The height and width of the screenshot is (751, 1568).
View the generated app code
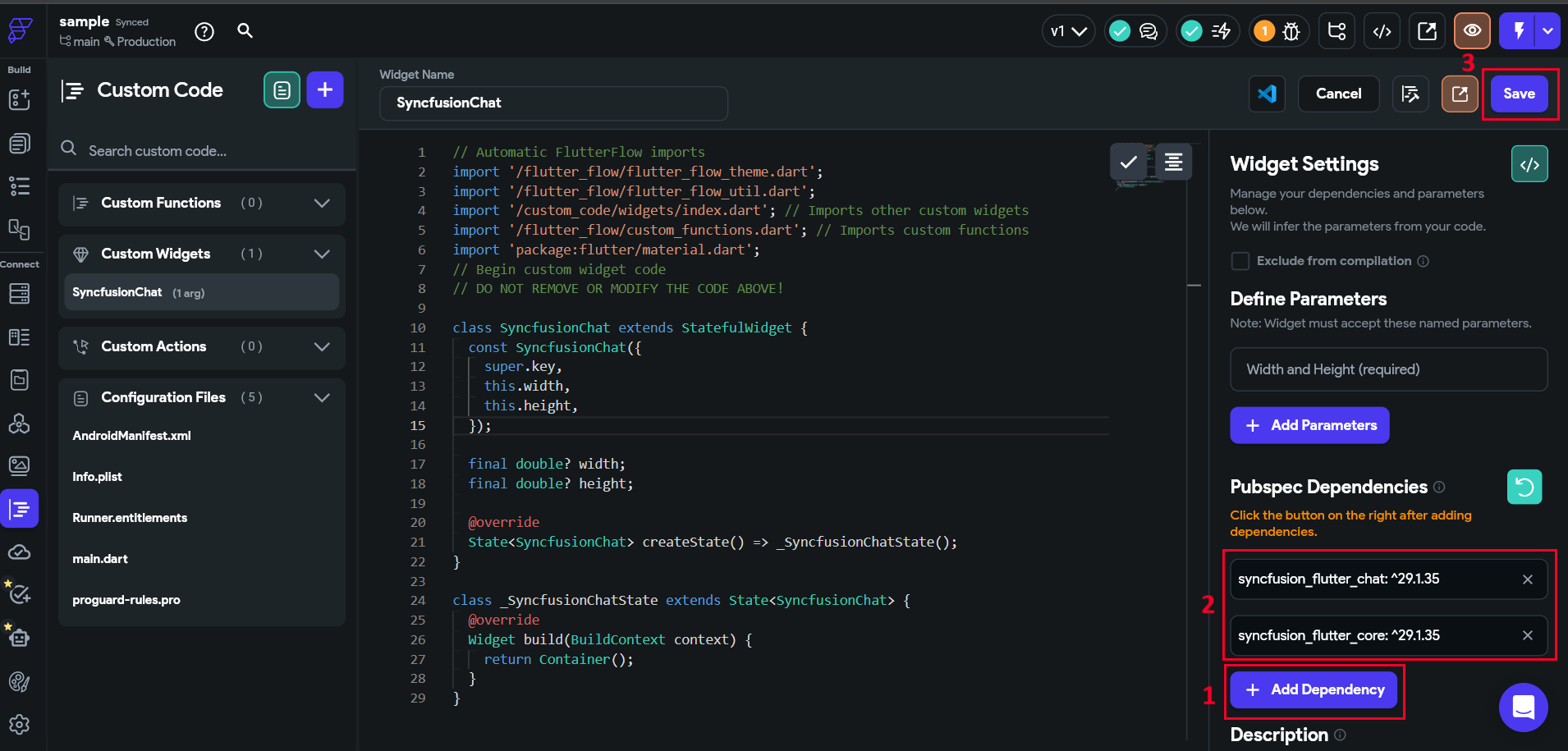1382,30
